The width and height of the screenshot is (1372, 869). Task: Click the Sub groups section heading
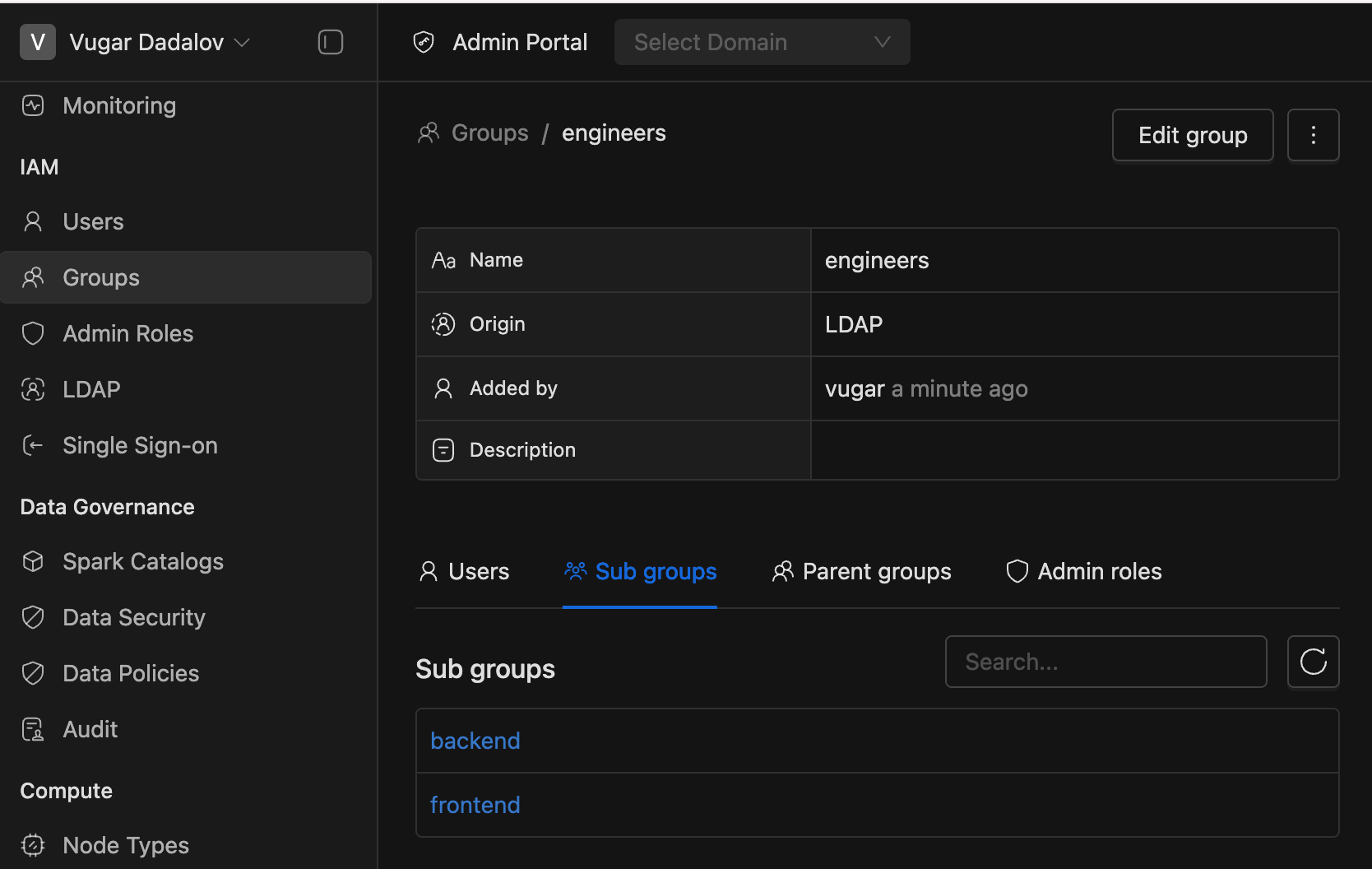click(x=485, y=669)
